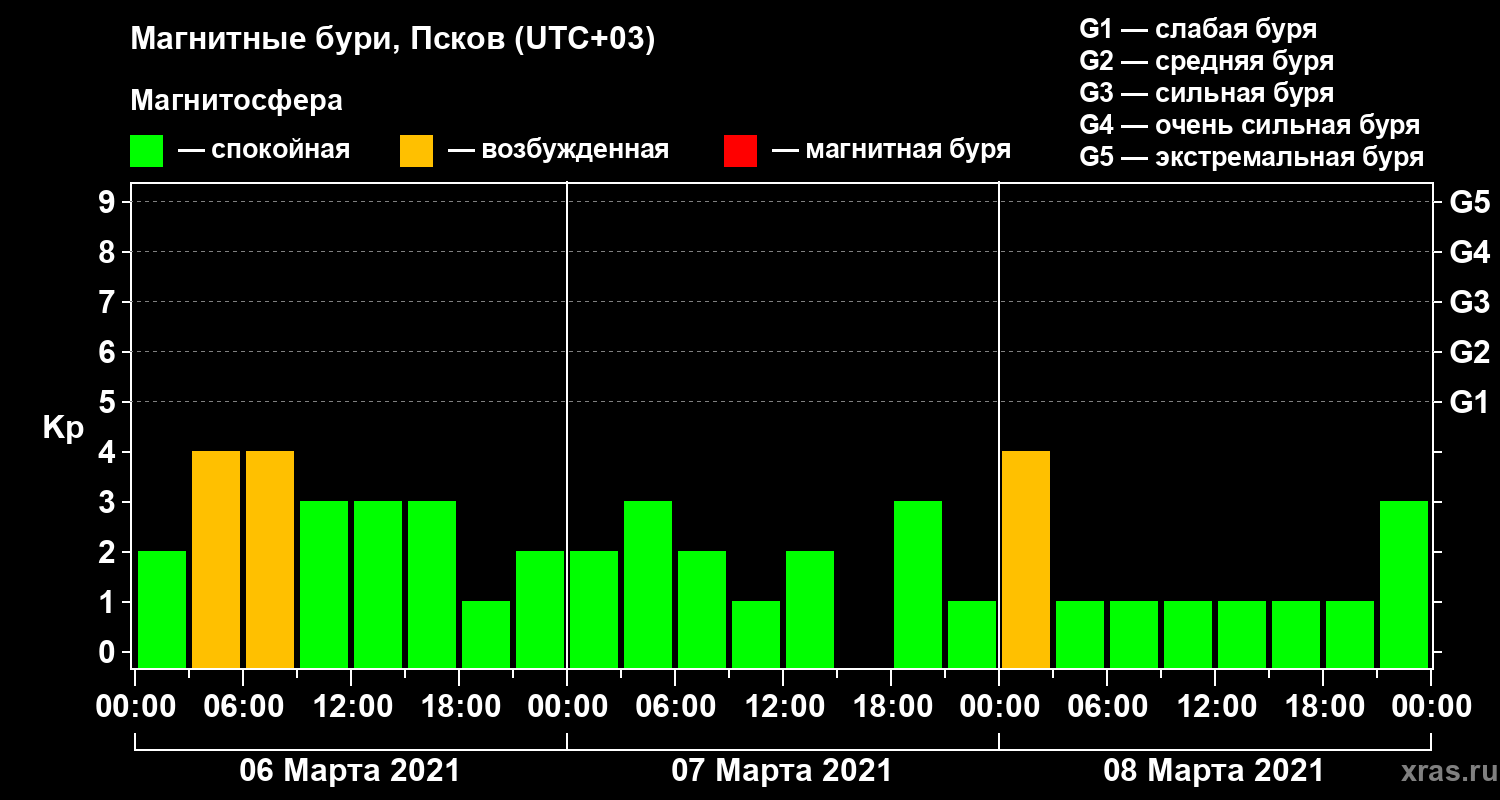Click the G5 — экстремальная буря legend entry
This screenshot has height=800, width=1500.
pos(1252,157)
